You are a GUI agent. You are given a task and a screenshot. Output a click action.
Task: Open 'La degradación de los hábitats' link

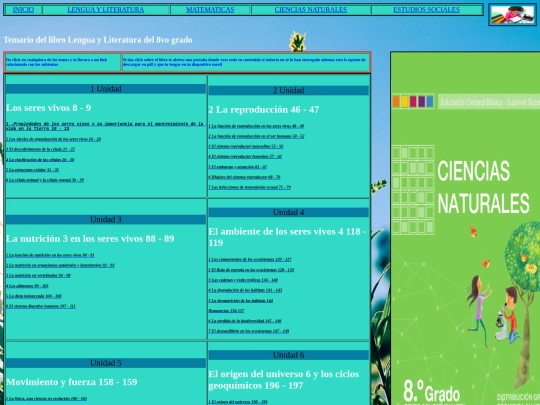(x=245, y=290)
